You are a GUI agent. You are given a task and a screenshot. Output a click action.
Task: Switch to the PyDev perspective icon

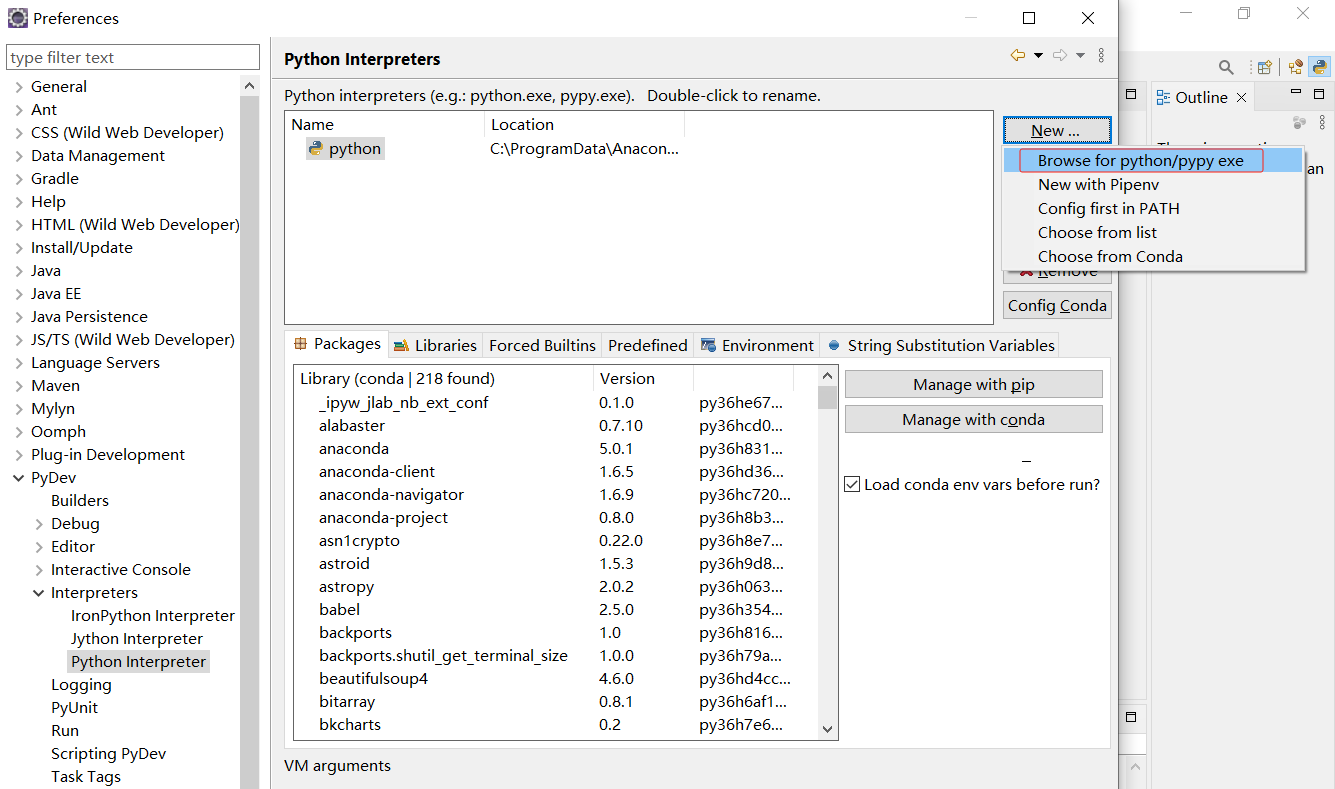(x=1320, y=67)
